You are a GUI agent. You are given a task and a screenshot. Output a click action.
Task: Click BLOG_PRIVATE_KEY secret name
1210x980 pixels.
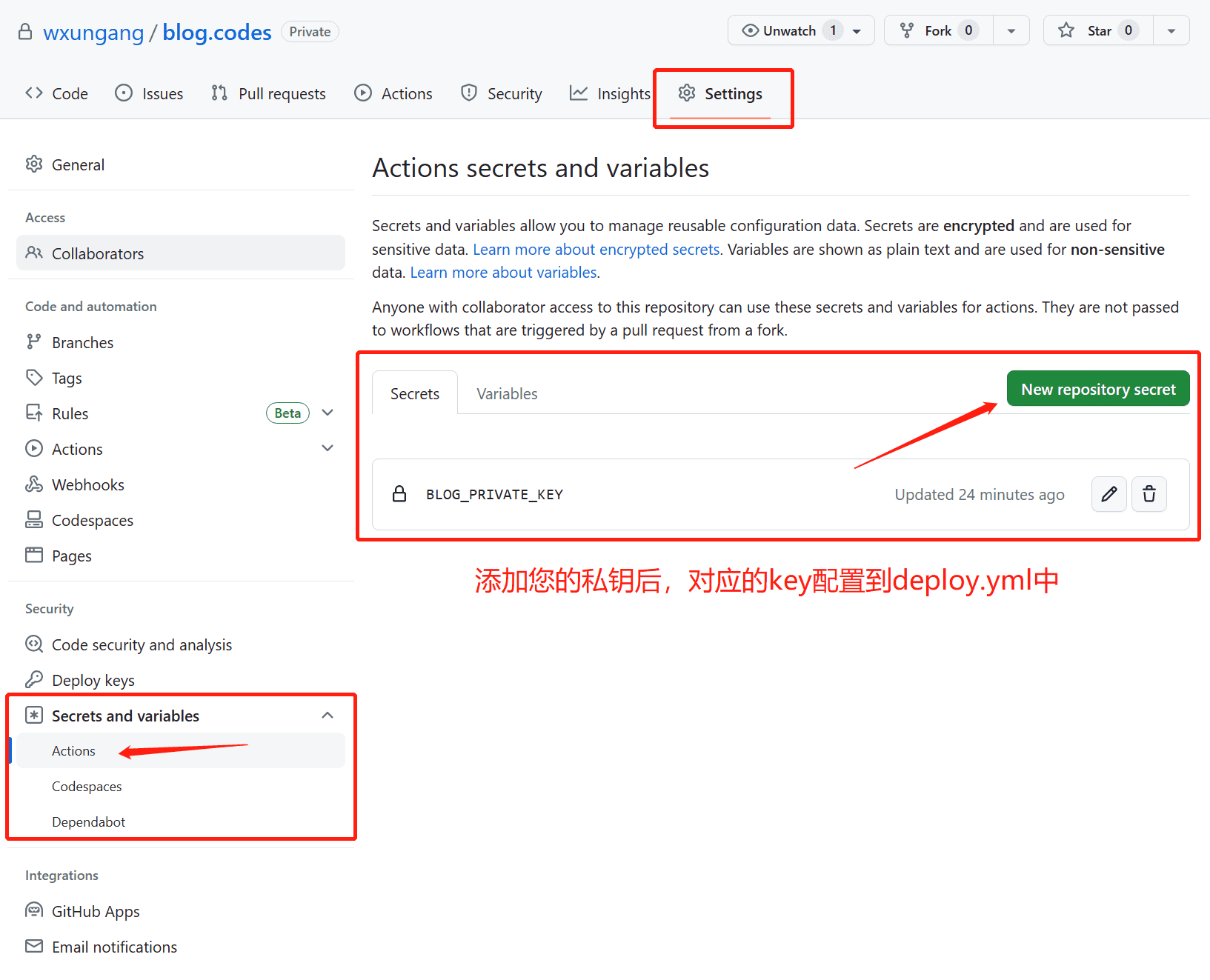(x=494, y=494)
